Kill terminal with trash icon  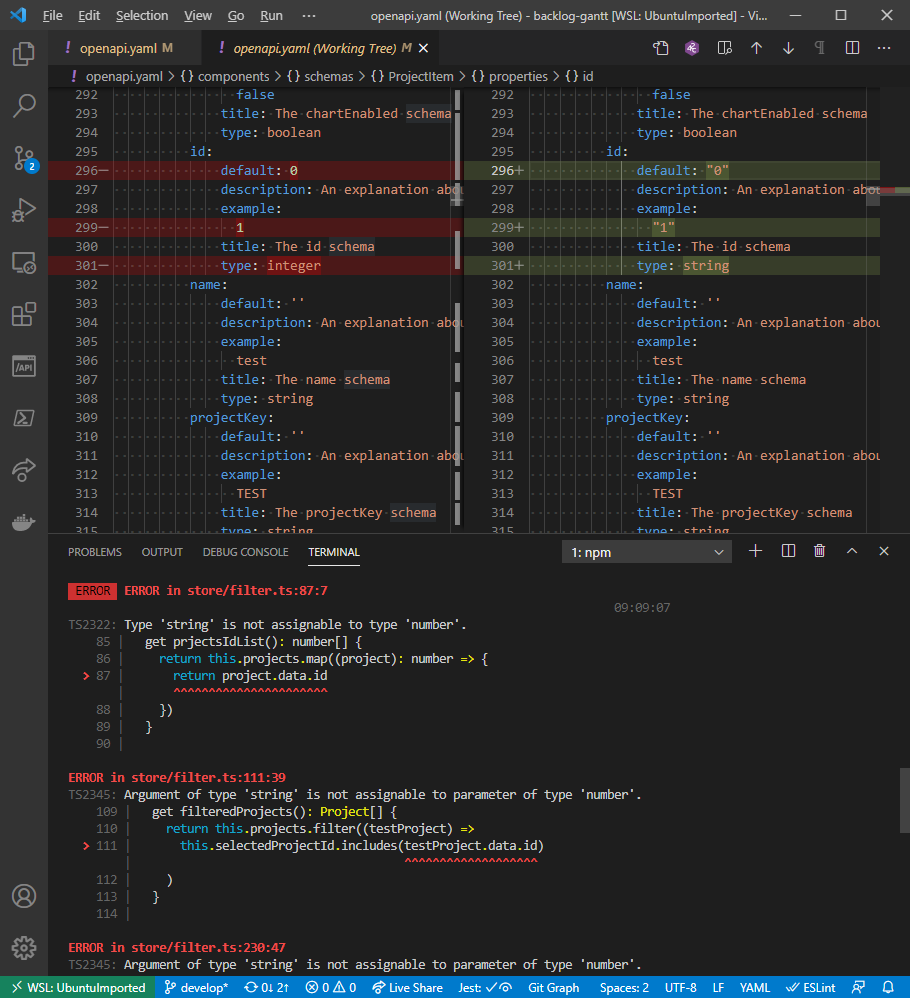tap(820, 551)
